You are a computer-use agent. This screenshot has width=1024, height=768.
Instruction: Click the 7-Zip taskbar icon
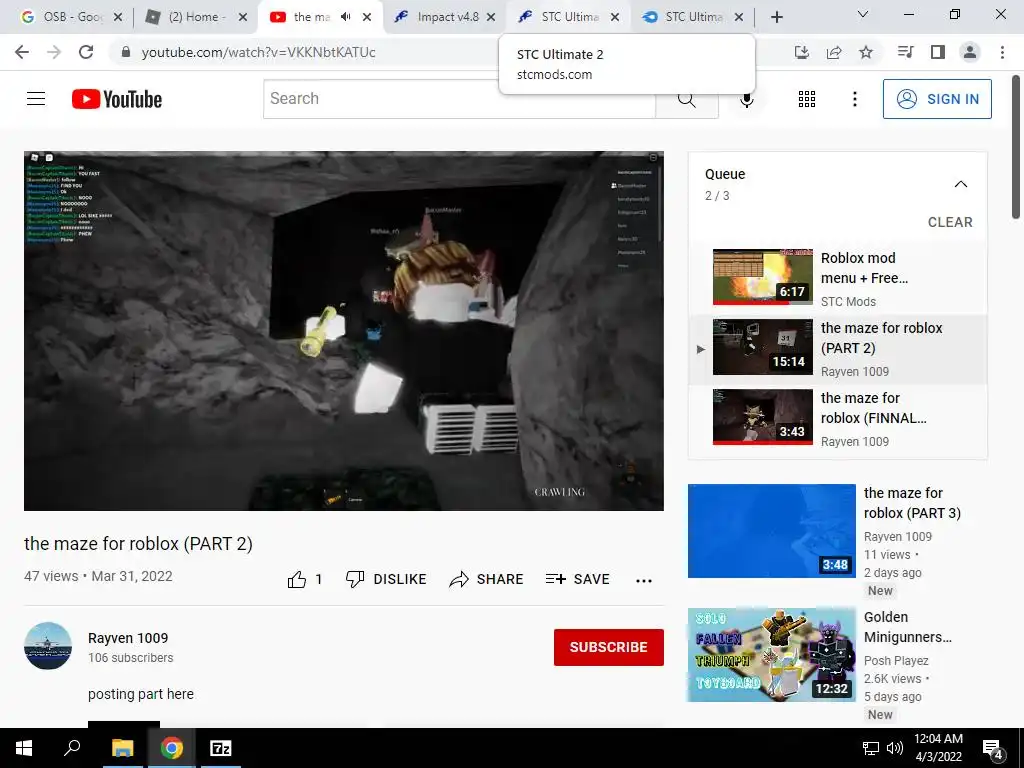[221, 748]
